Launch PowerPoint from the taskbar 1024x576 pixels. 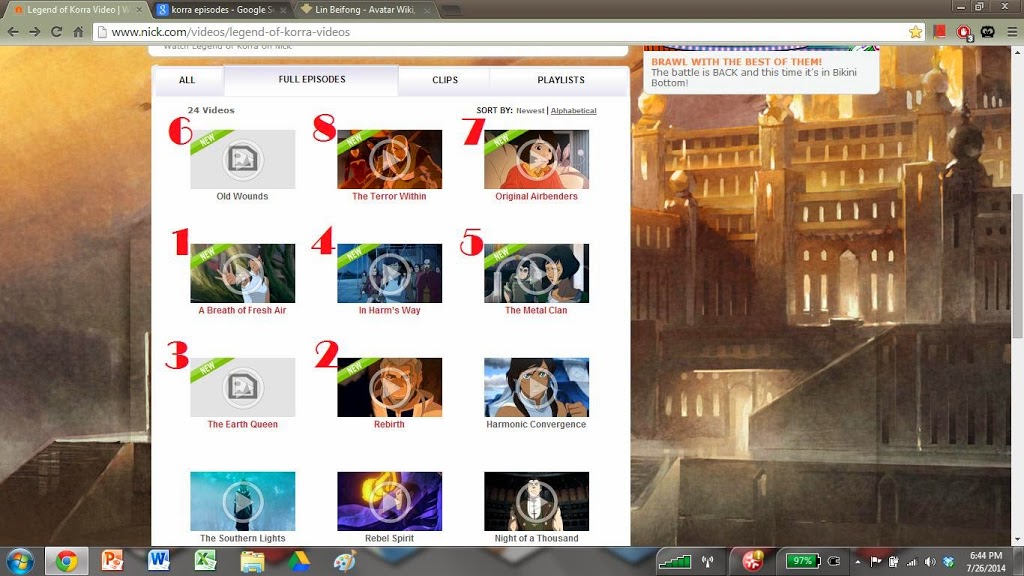coord(112,561)
